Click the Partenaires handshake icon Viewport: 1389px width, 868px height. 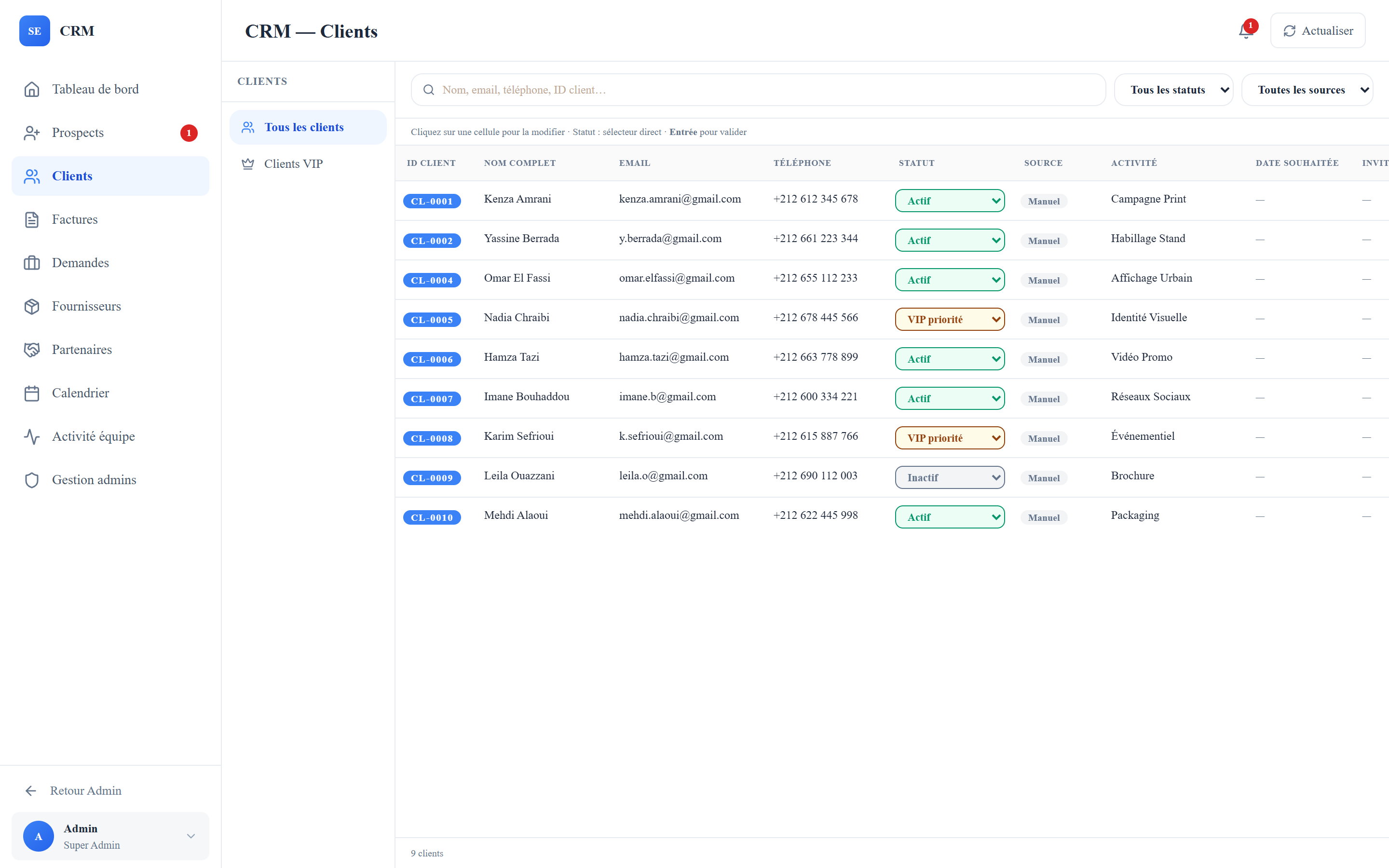(x=32, y=350)
